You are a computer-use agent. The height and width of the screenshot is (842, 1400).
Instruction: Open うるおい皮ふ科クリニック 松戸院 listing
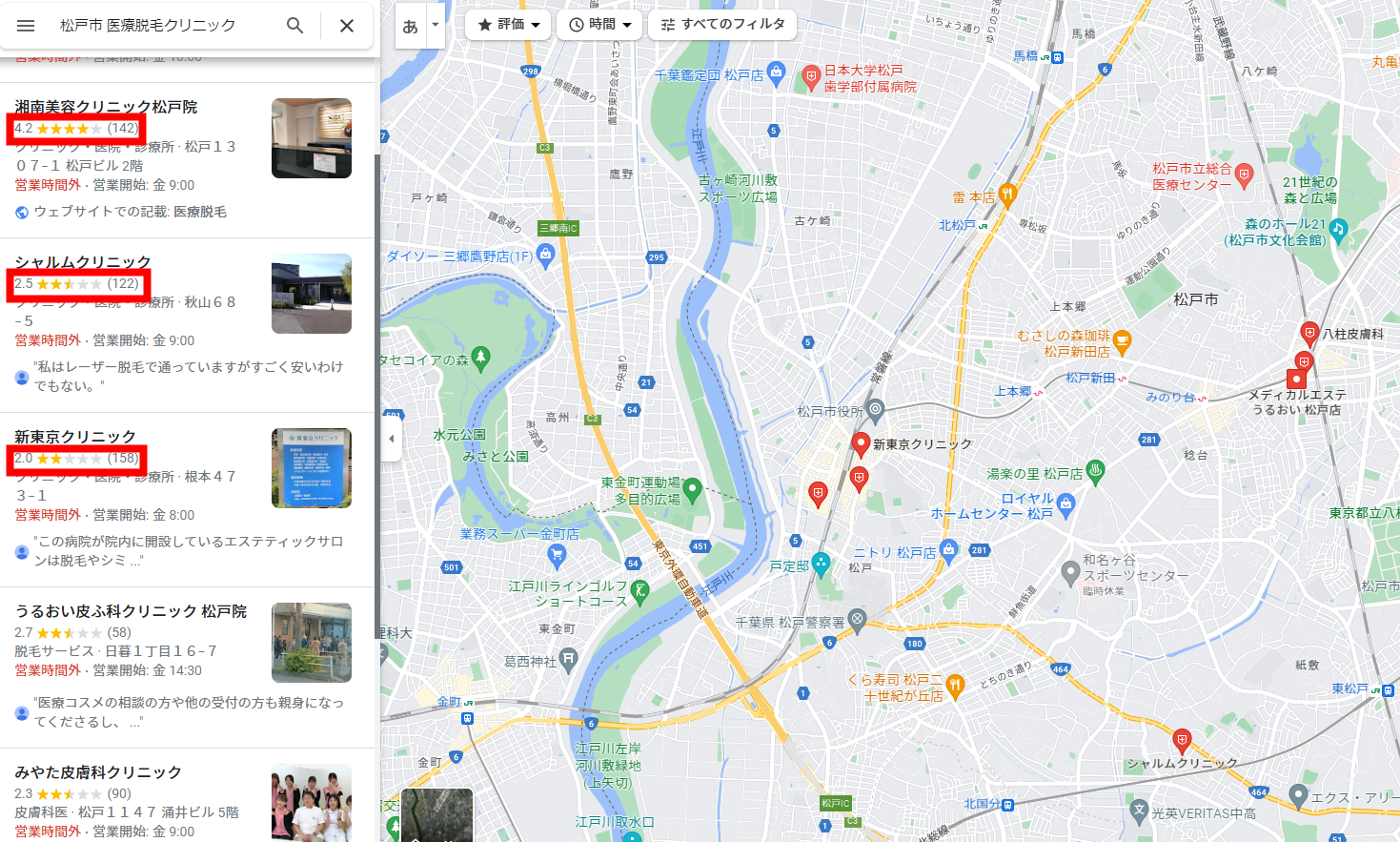coord(131,610)
